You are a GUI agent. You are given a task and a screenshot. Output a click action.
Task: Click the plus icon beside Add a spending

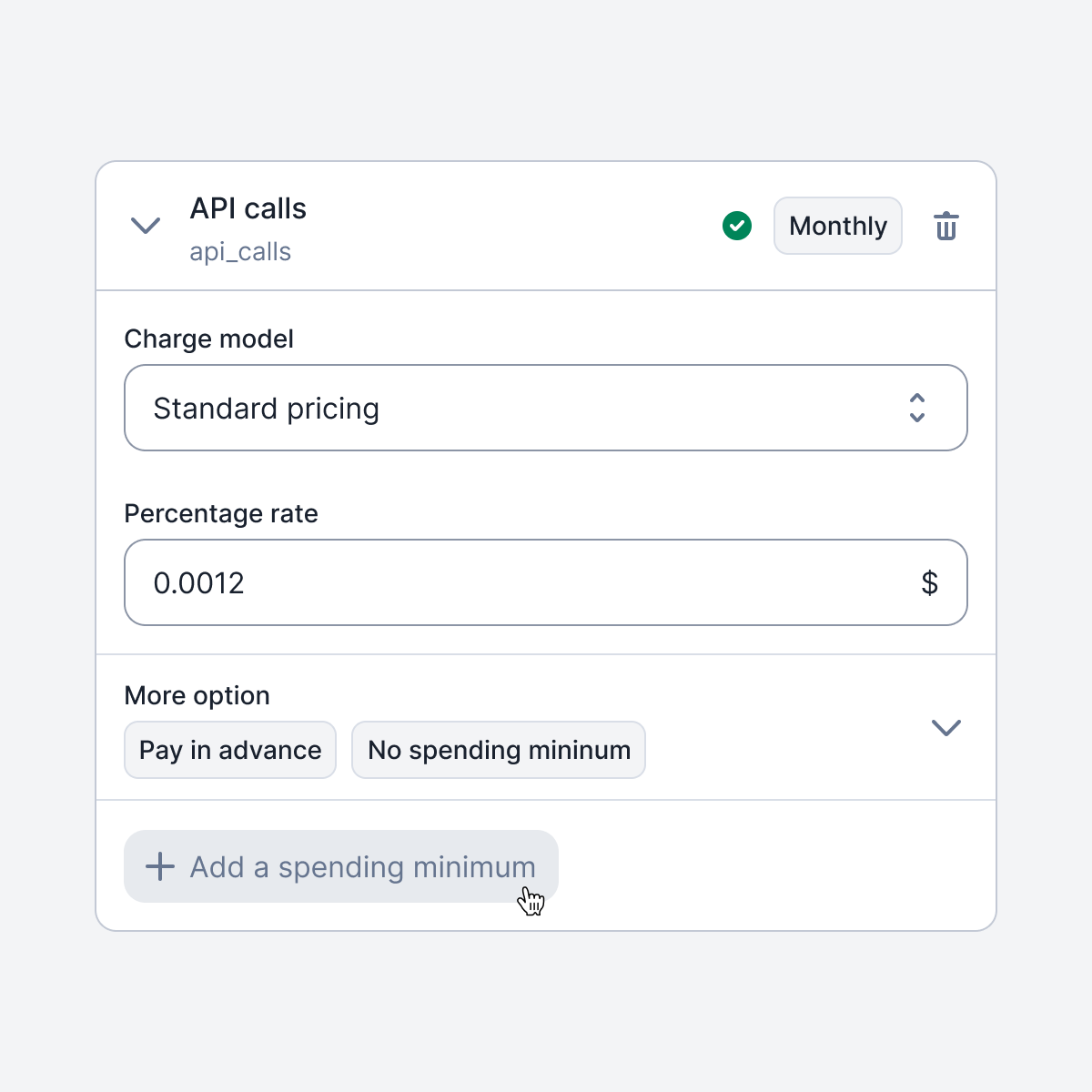pos(160,866)
